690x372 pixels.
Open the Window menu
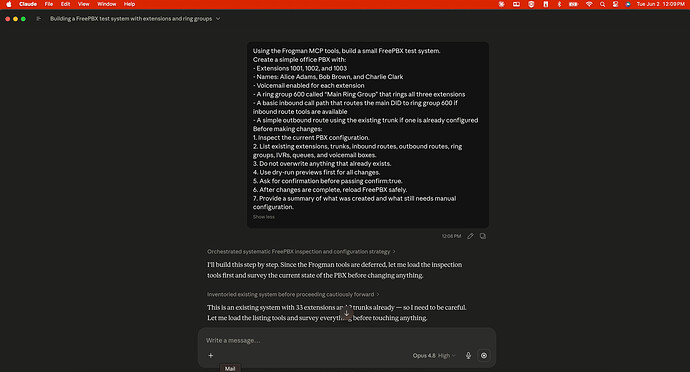(x=106, y=4)
